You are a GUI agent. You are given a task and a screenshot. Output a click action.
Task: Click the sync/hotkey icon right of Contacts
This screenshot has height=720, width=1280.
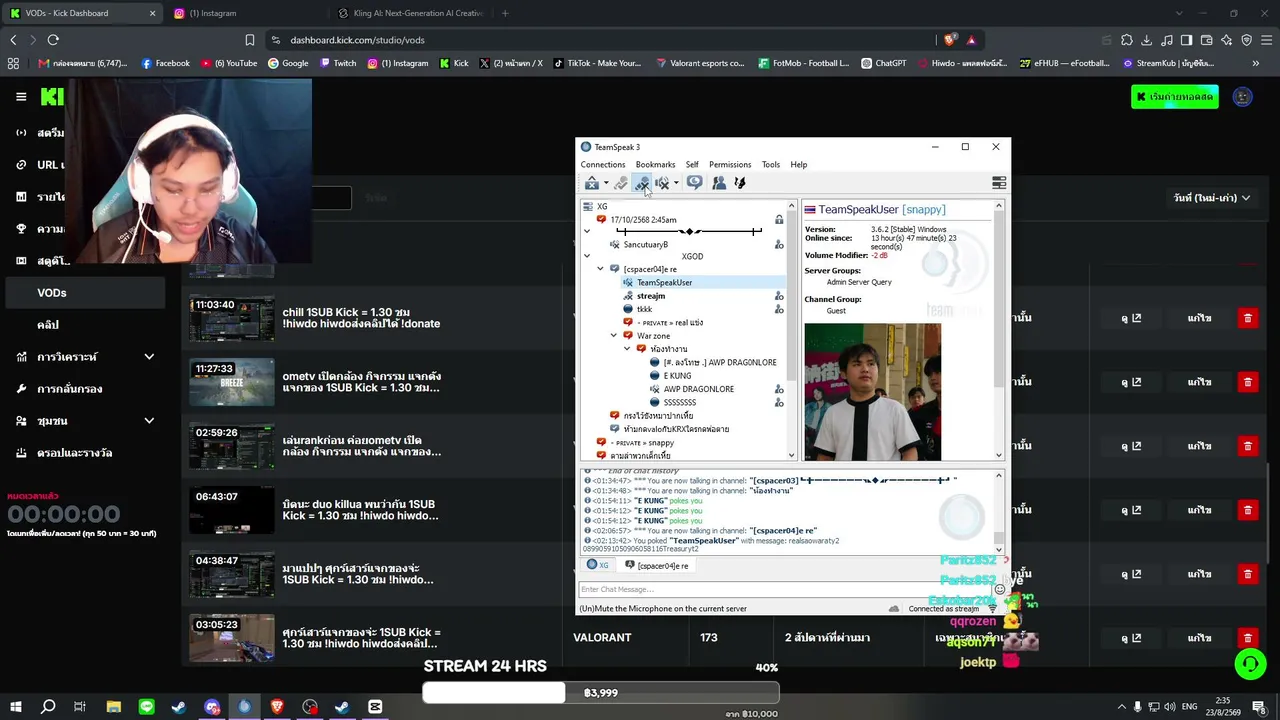tap(740, 183)
